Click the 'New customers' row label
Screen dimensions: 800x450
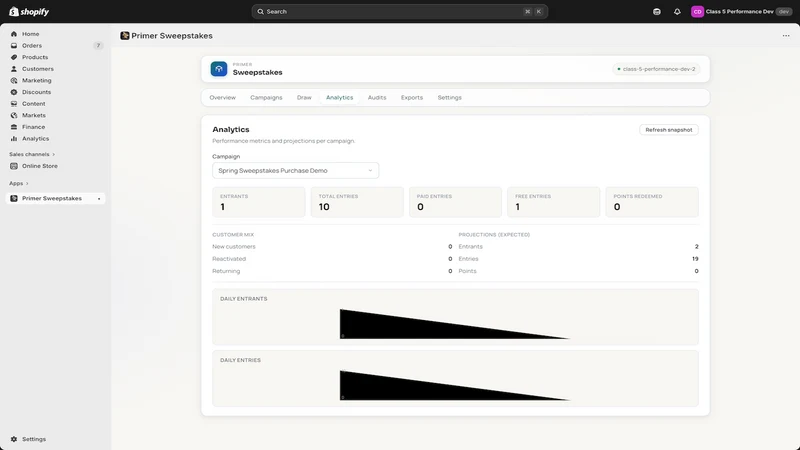[234, 246]
